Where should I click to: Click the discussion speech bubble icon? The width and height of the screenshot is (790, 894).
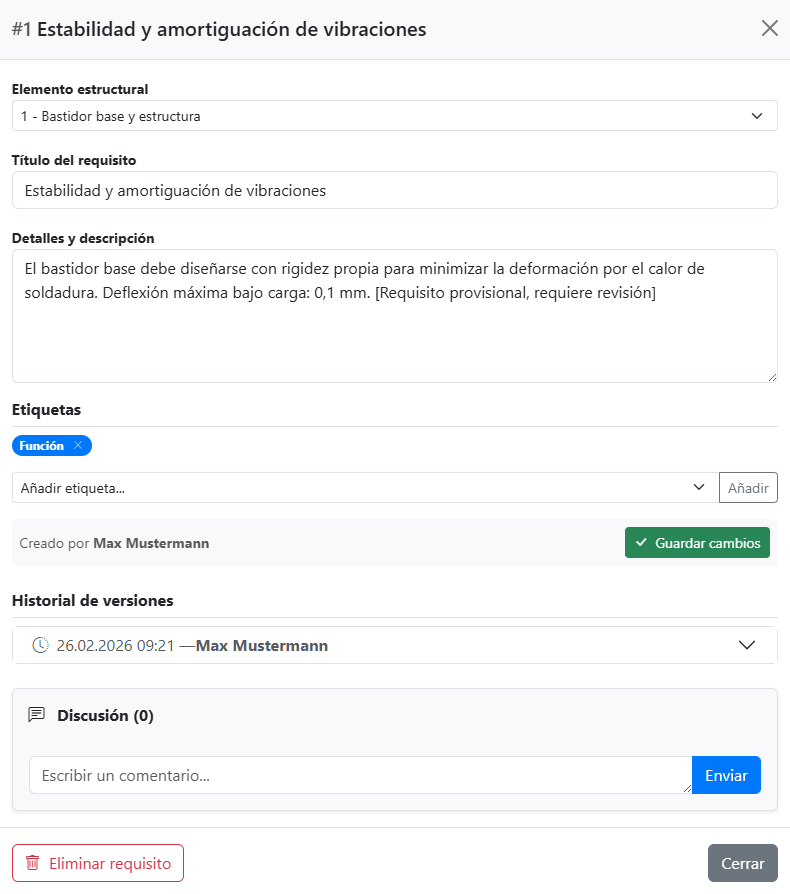click(x=37, y=715)
